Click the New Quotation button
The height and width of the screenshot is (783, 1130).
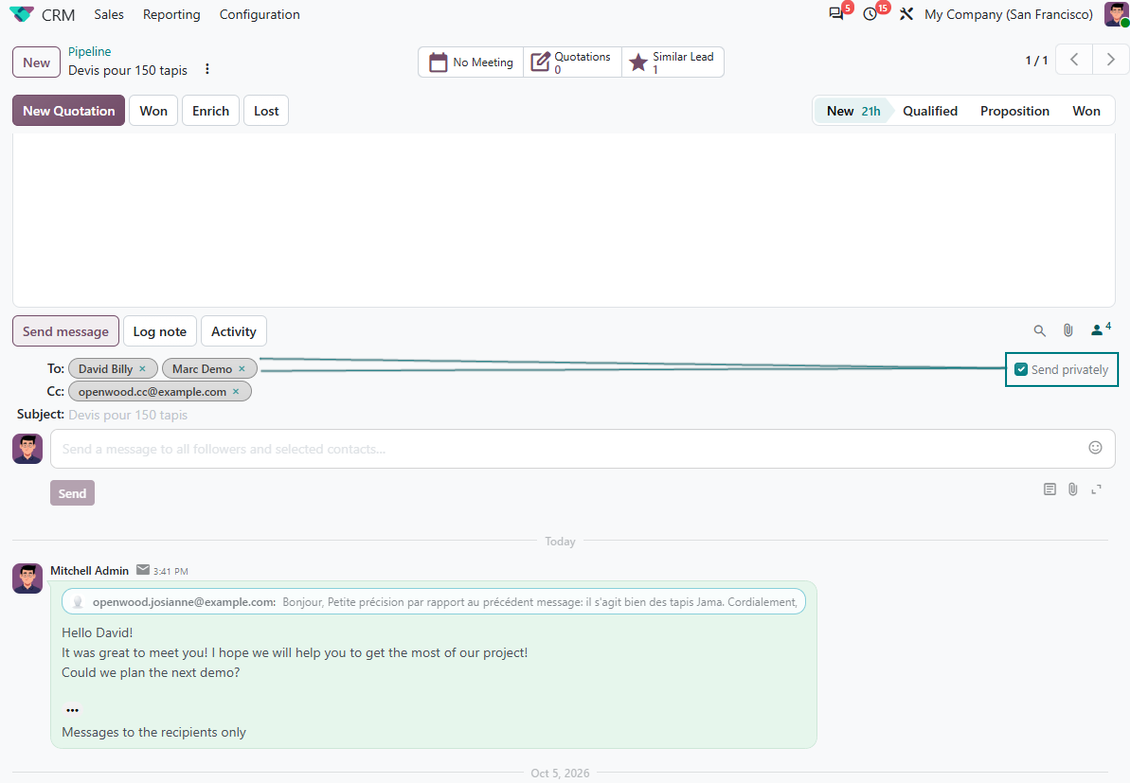point(68,111)
